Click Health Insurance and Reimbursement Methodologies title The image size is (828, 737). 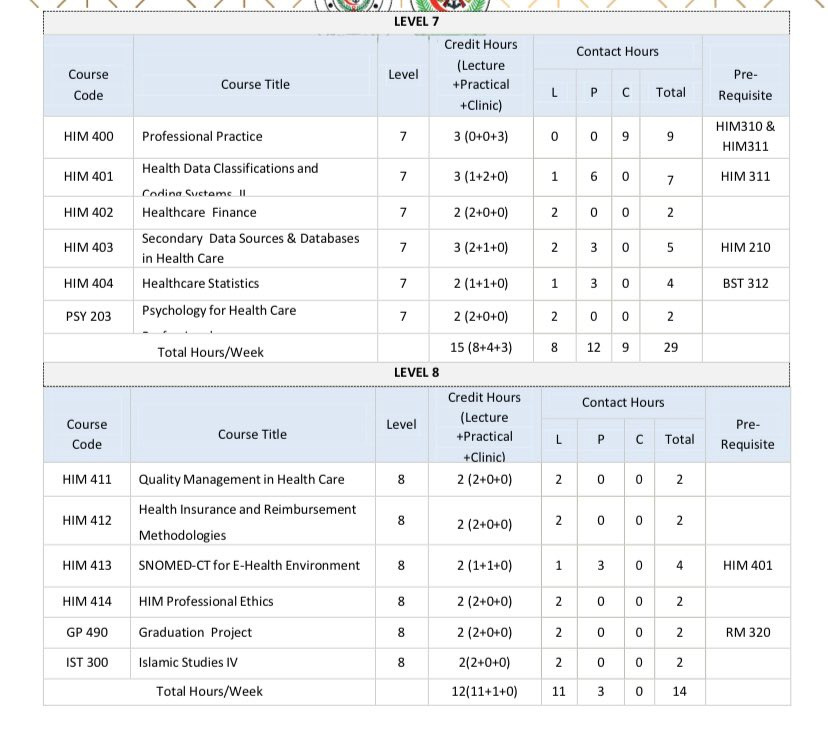pyautogui.click(x=247, y=523)
